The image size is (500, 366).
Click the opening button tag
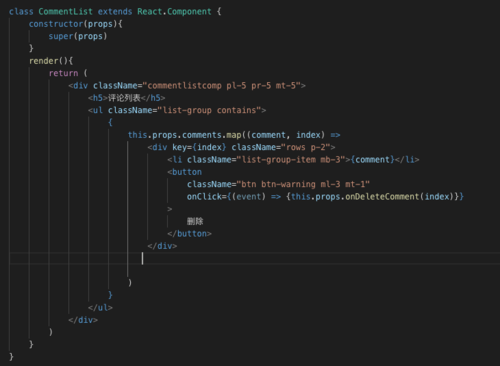point(184,172)
